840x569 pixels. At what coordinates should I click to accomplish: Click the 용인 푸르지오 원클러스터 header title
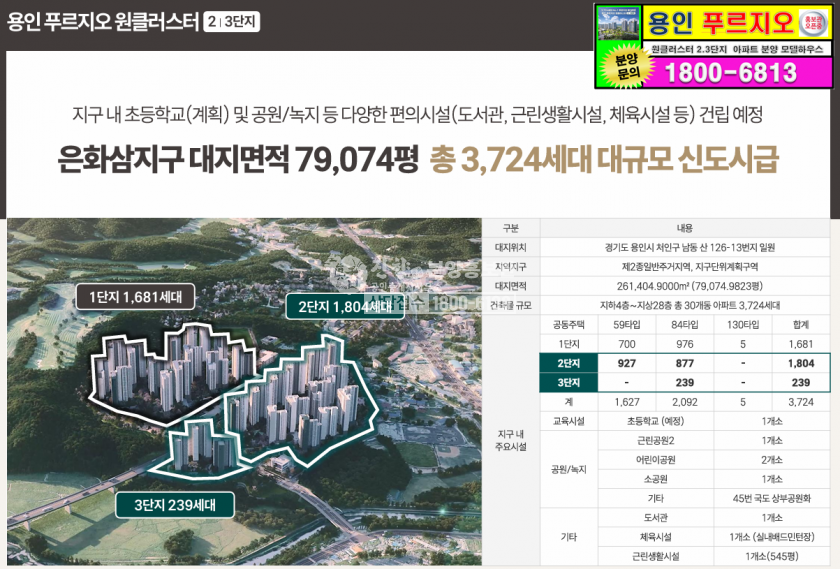click(x=101, y=21)
